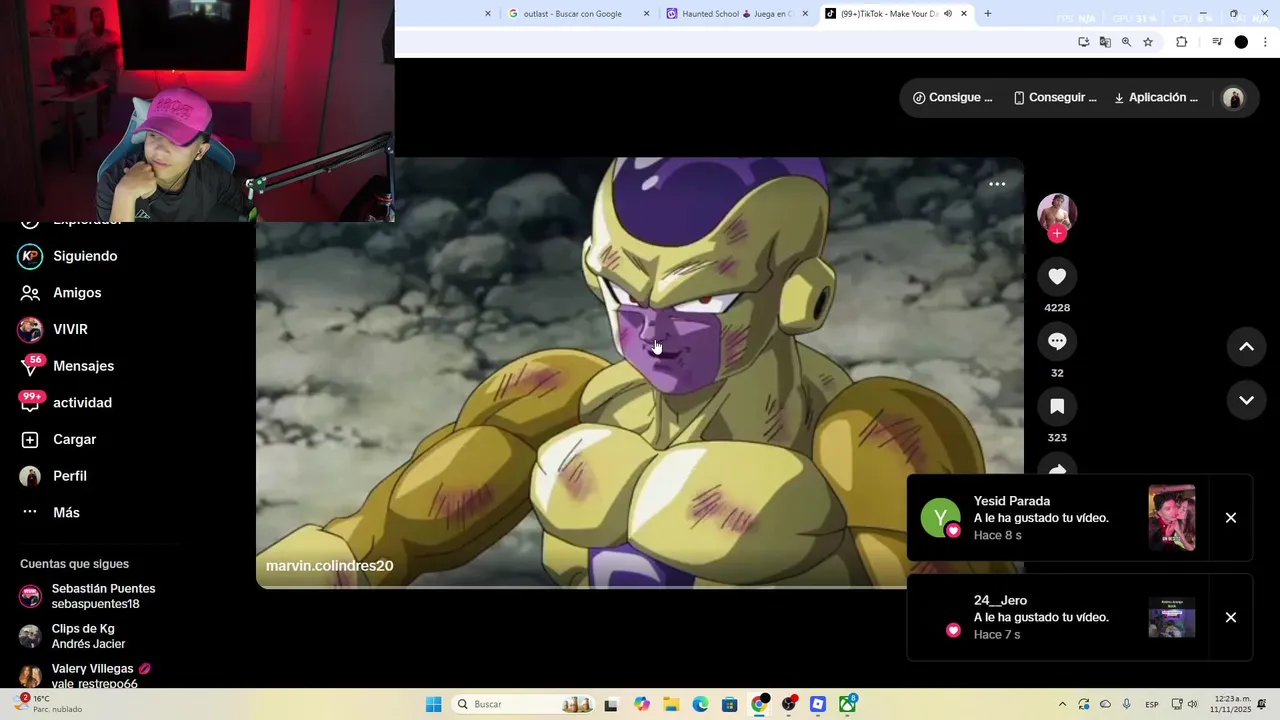Open the weather widget showing 16°C
Viewport: 1280px width, 720px height.
[48, 704]
